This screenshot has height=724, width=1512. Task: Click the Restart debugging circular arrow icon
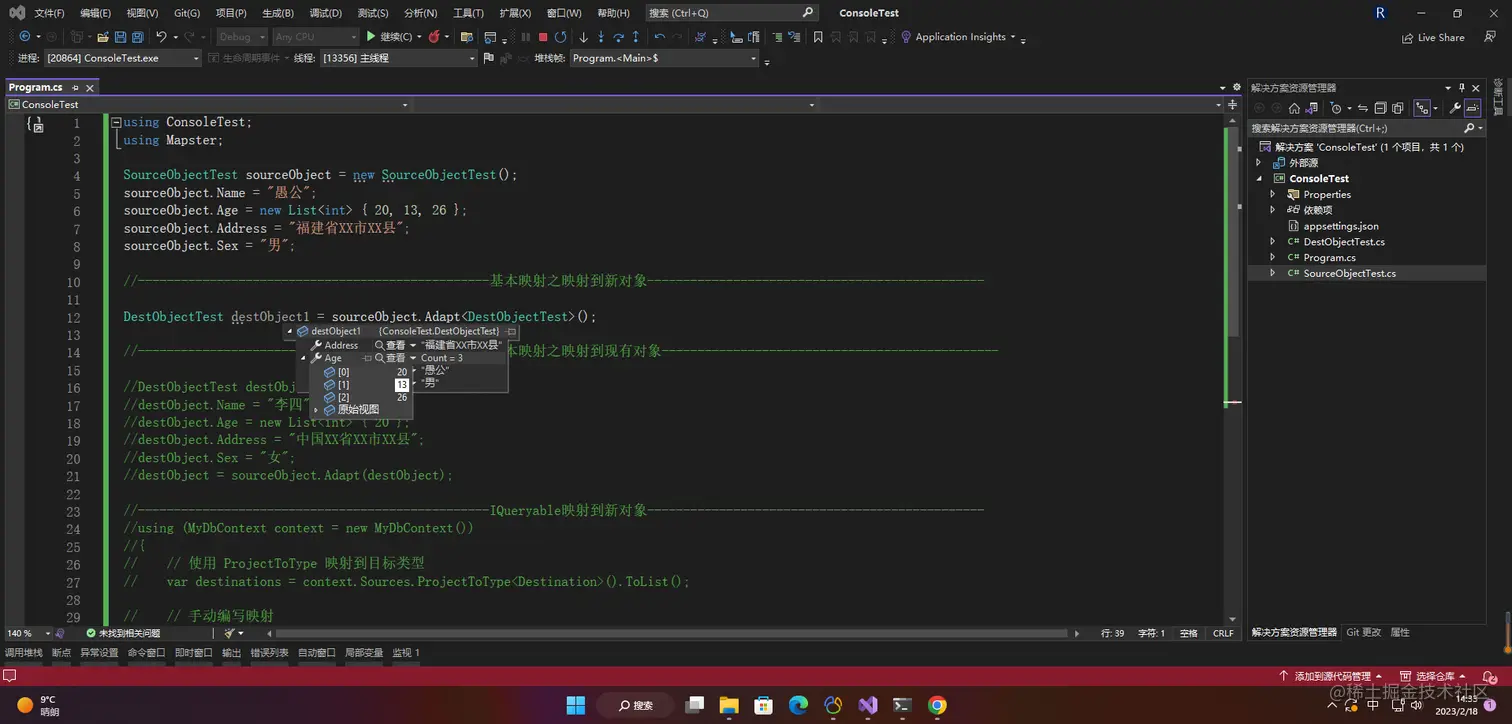pos(561,37)
